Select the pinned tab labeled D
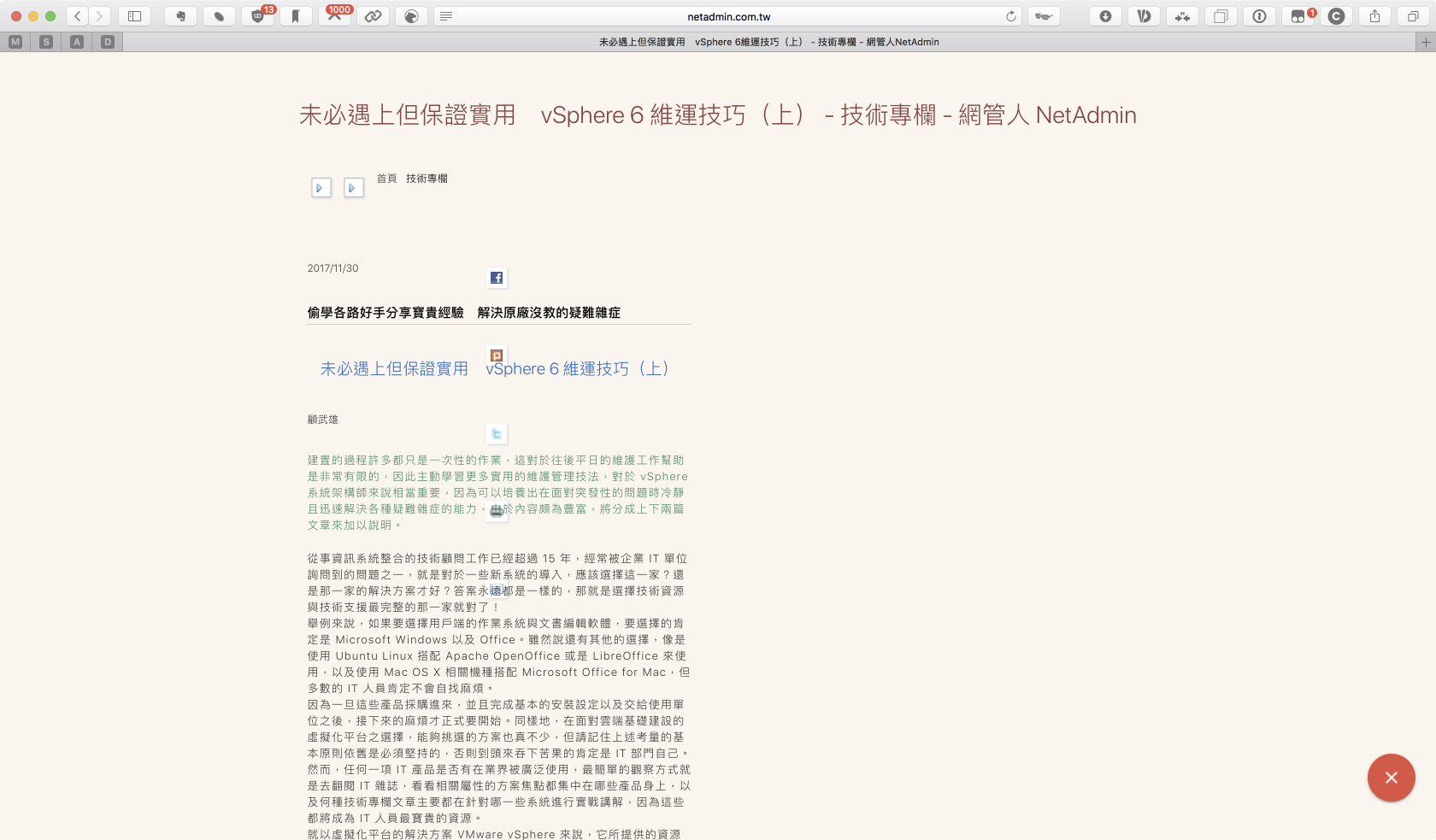Screen dimensions: 1436x840 [x=108, y=42]
